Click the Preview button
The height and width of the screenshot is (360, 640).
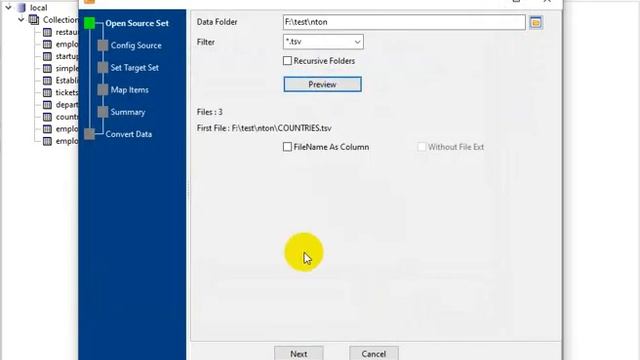click(x=322, y=84)
